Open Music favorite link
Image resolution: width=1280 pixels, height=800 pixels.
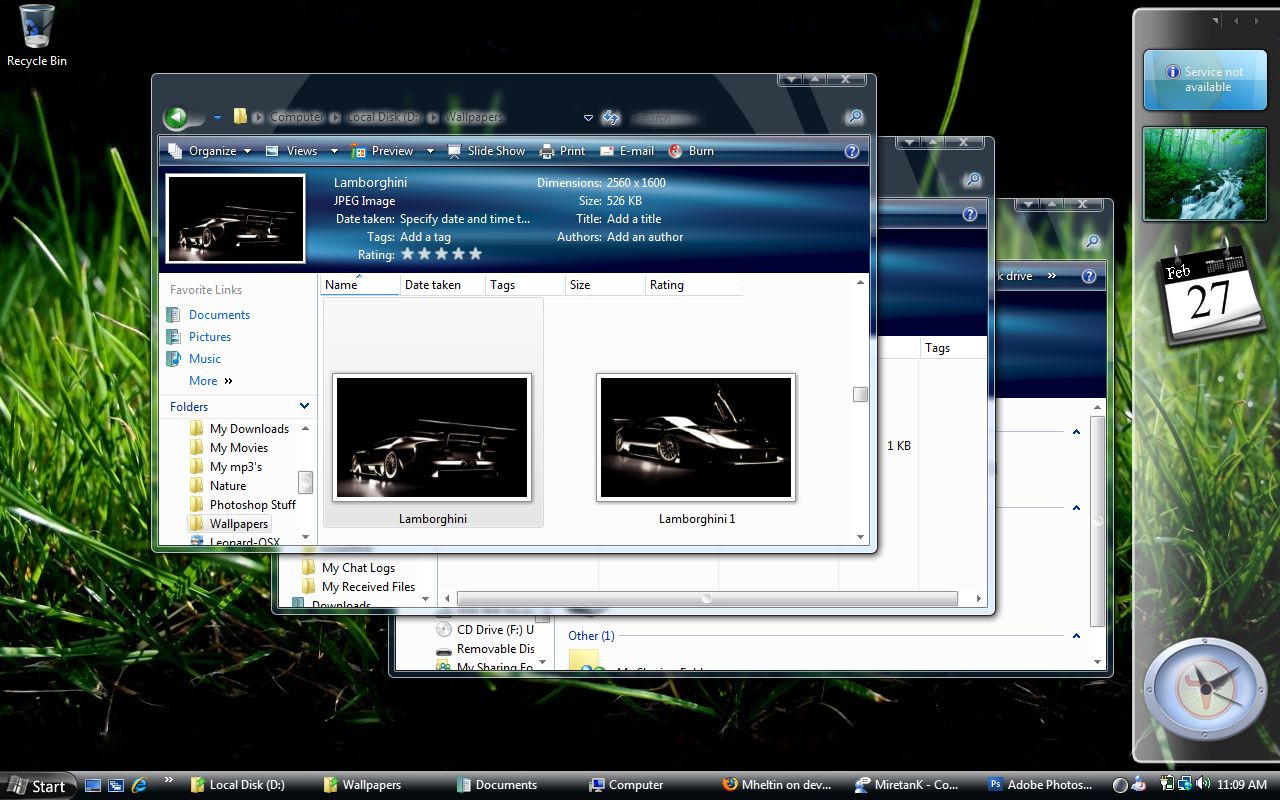coord(205,359)
